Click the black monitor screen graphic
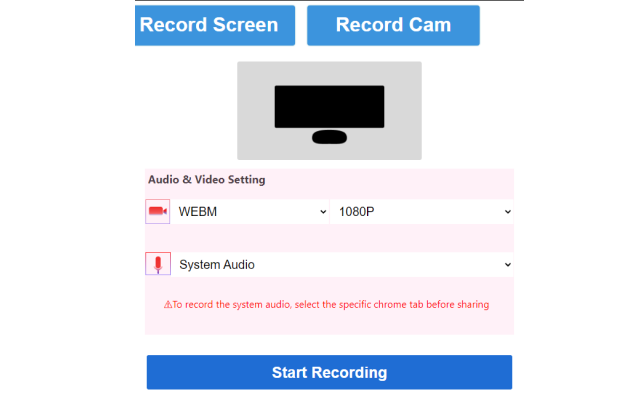 coord(329,107)
